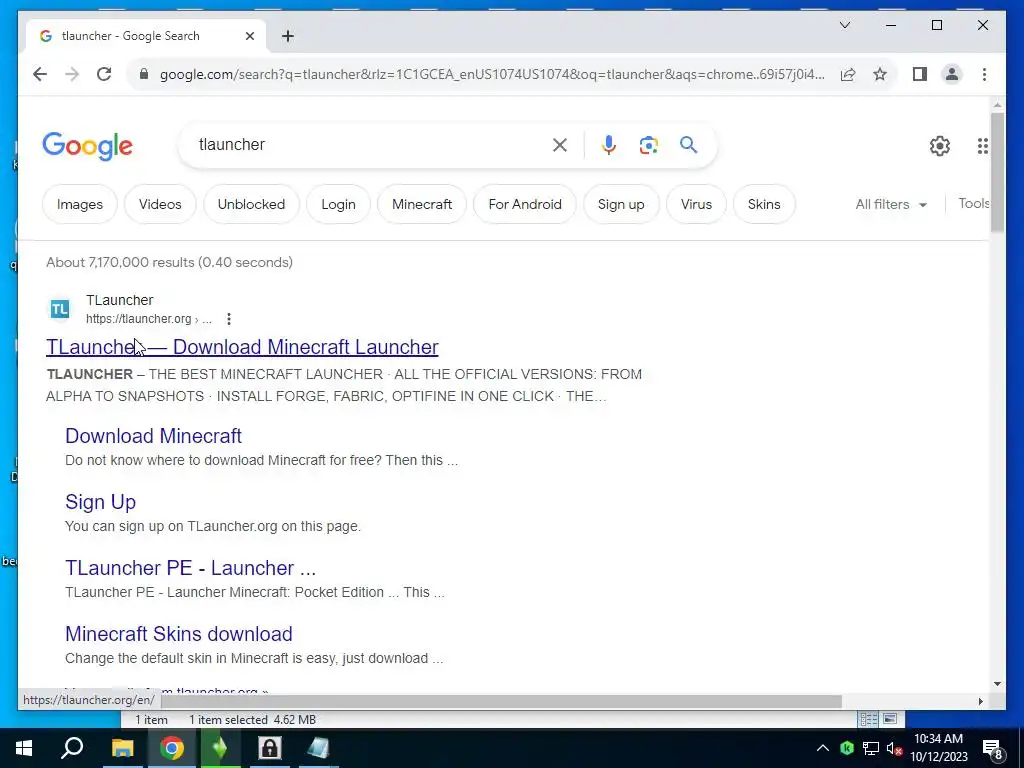Image resolution: width=1024 pixels, height=768 pixels.
Task: Open the Windows Start menu
Action: coord(24,748)
